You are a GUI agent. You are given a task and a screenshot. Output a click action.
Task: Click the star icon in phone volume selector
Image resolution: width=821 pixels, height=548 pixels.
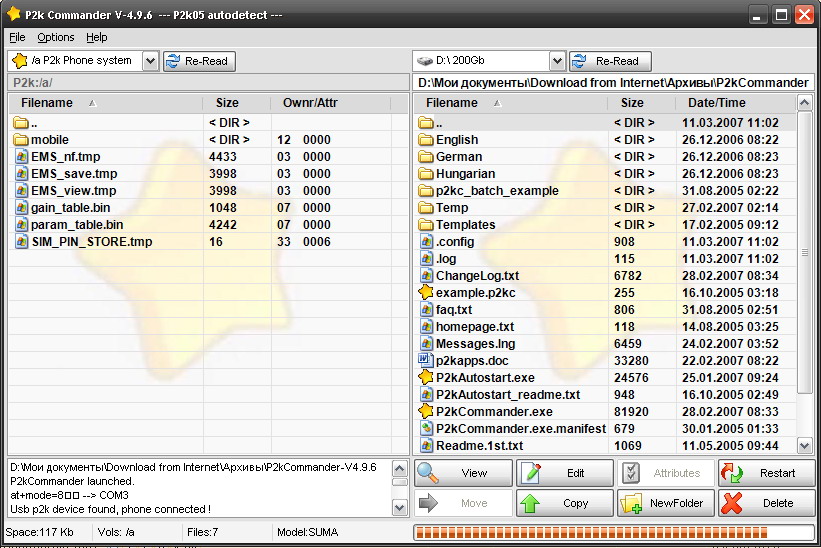point(20,61)
